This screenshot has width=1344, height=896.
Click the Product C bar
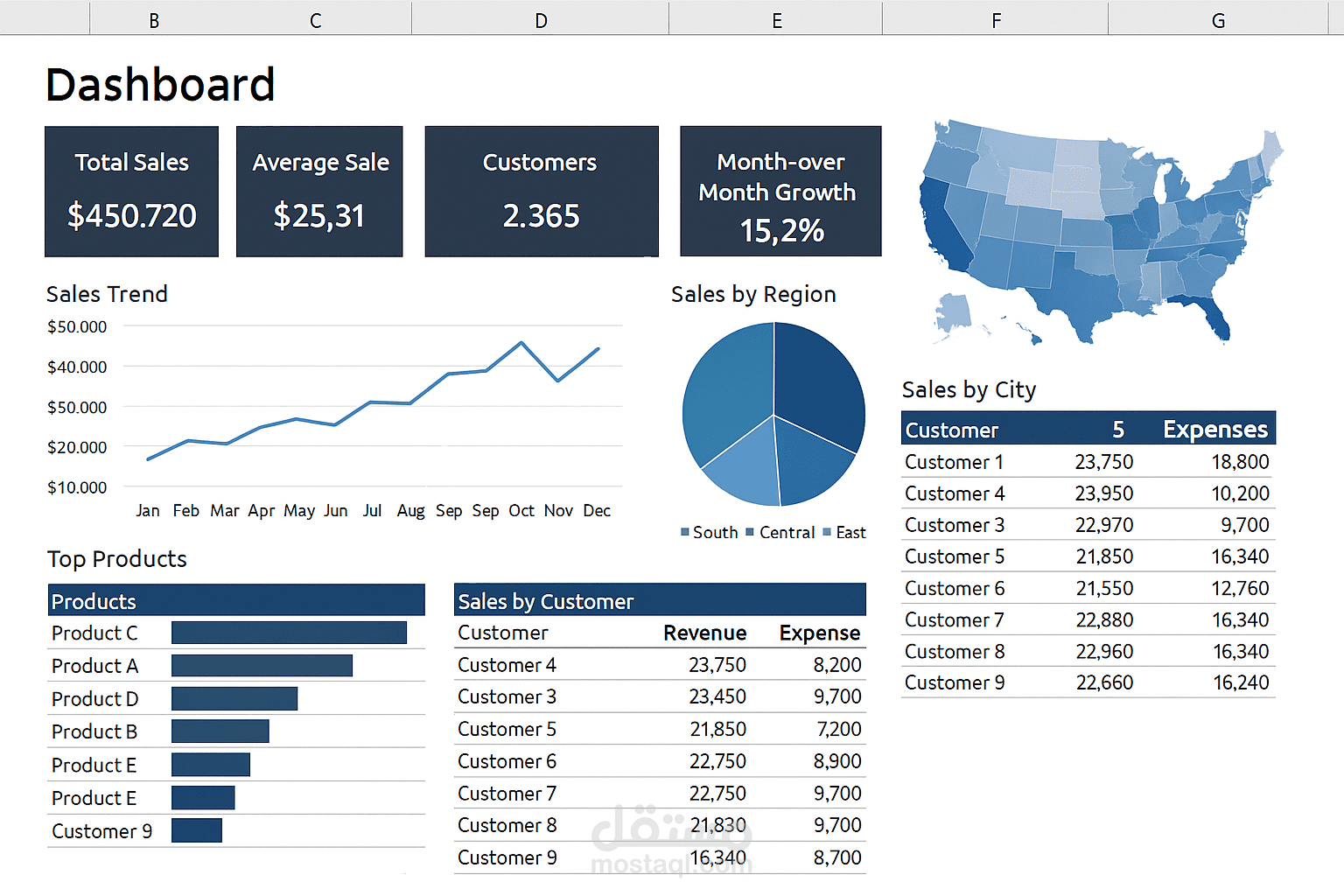pyautogui.click(x=289, y=633)
